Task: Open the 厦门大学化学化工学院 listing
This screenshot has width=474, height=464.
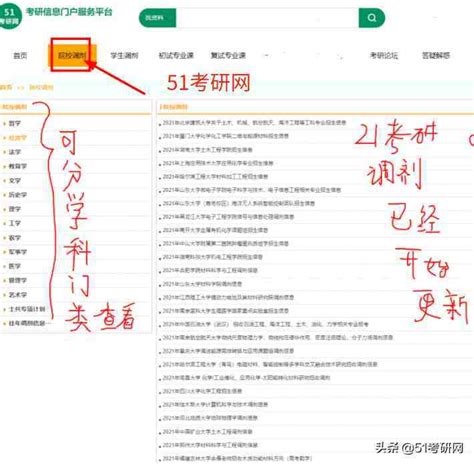Action: point(226,136)
